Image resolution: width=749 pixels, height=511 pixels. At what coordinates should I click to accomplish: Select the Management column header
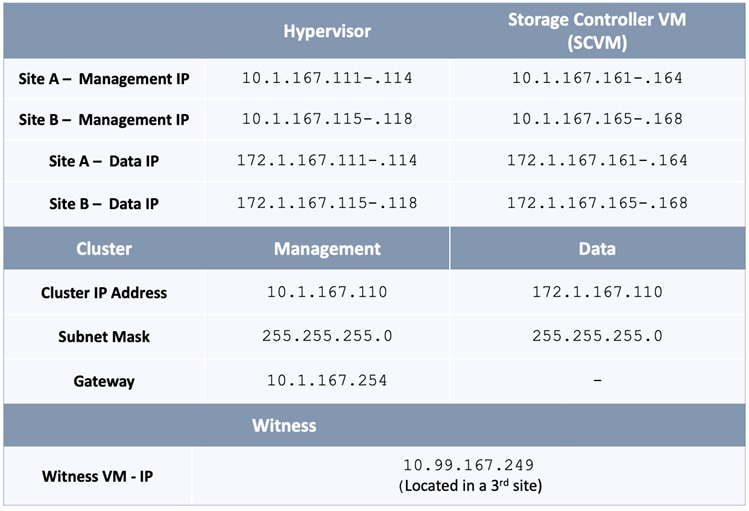(327, 249)
